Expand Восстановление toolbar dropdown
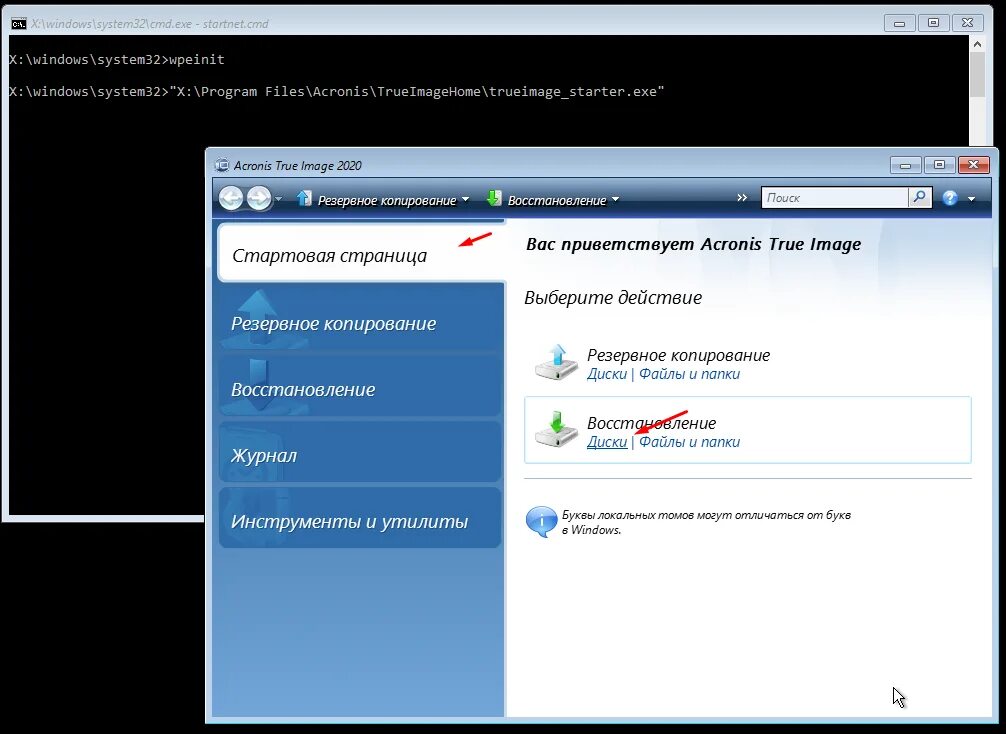Viewport: 1006px width, 734px height. click(x=616, y=200)
